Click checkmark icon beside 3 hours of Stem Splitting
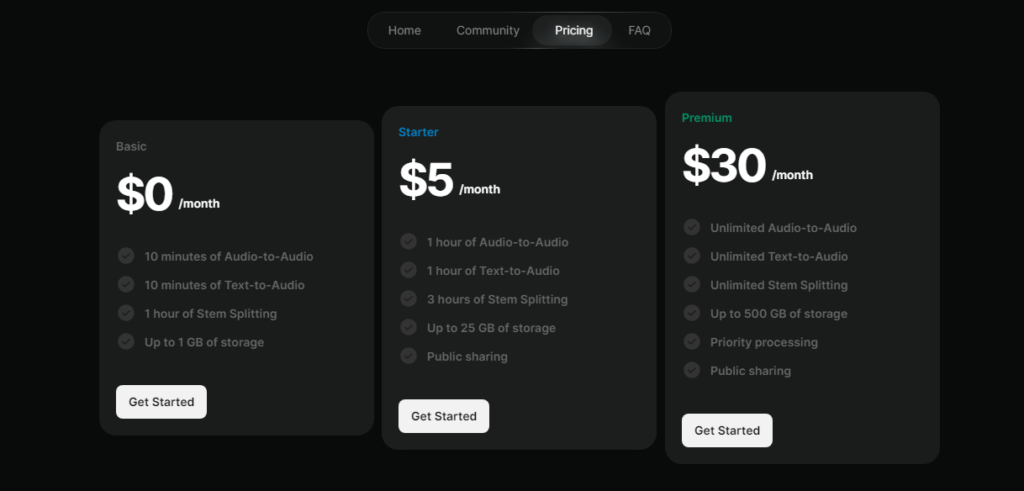Image resolution: width=1024 pixels, height=491 pixels. pyautogui.click(x=408, y=299)
